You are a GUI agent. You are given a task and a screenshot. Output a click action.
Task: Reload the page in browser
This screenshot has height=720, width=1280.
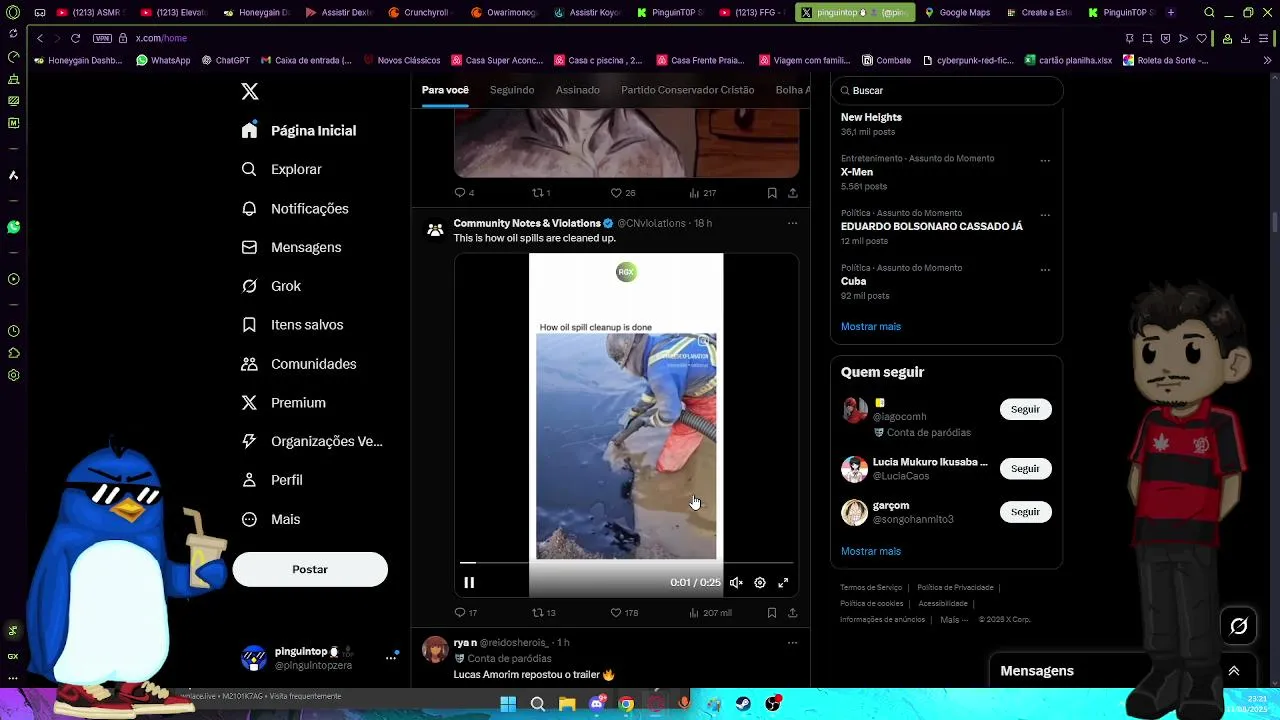click(x=75, y=38)
